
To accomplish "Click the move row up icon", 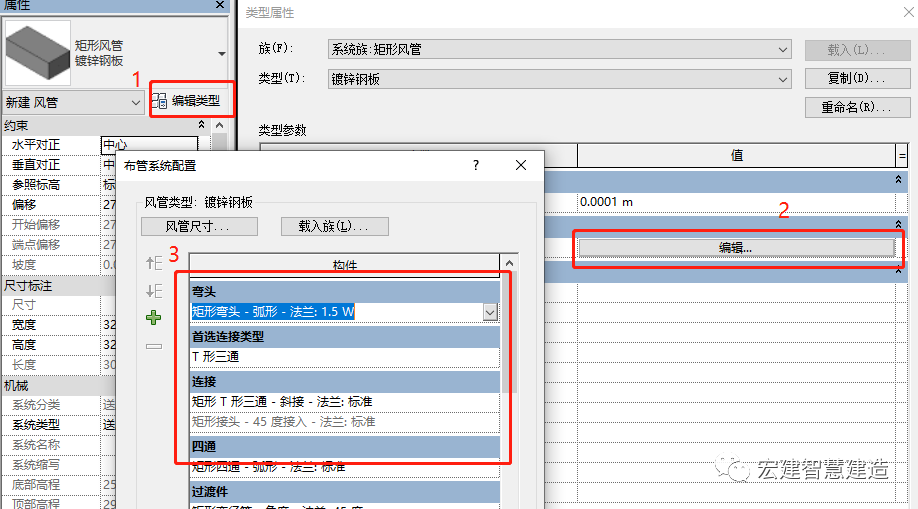I will pos(154,264).
